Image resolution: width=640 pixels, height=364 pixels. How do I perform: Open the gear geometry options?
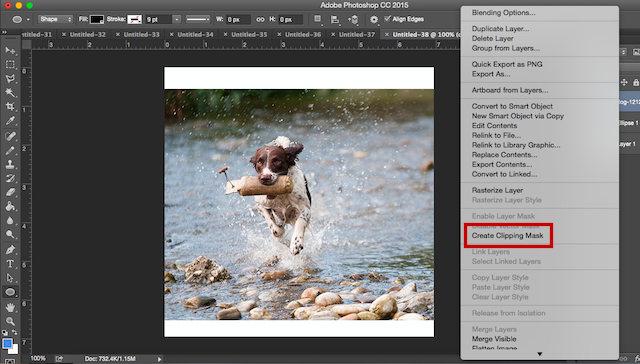pyautogui.click(x=374, y=19)
